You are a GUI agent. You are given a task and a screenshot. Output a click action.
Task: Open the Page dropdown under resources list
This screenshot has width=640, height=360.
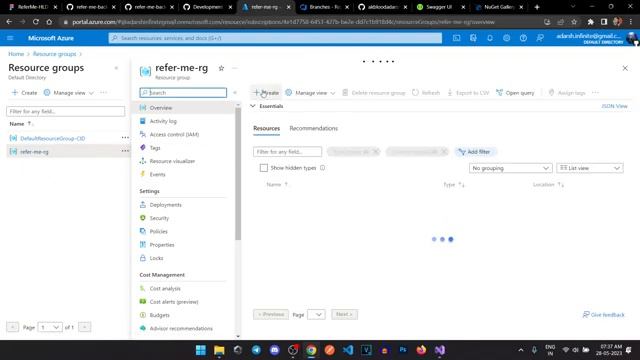pos(316,315)
